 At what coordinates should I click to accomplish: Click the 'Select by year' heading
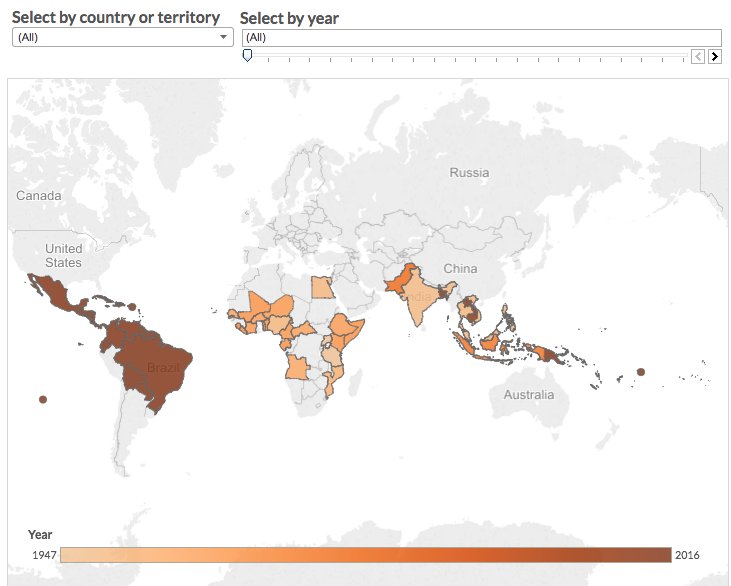pos(290,18)
